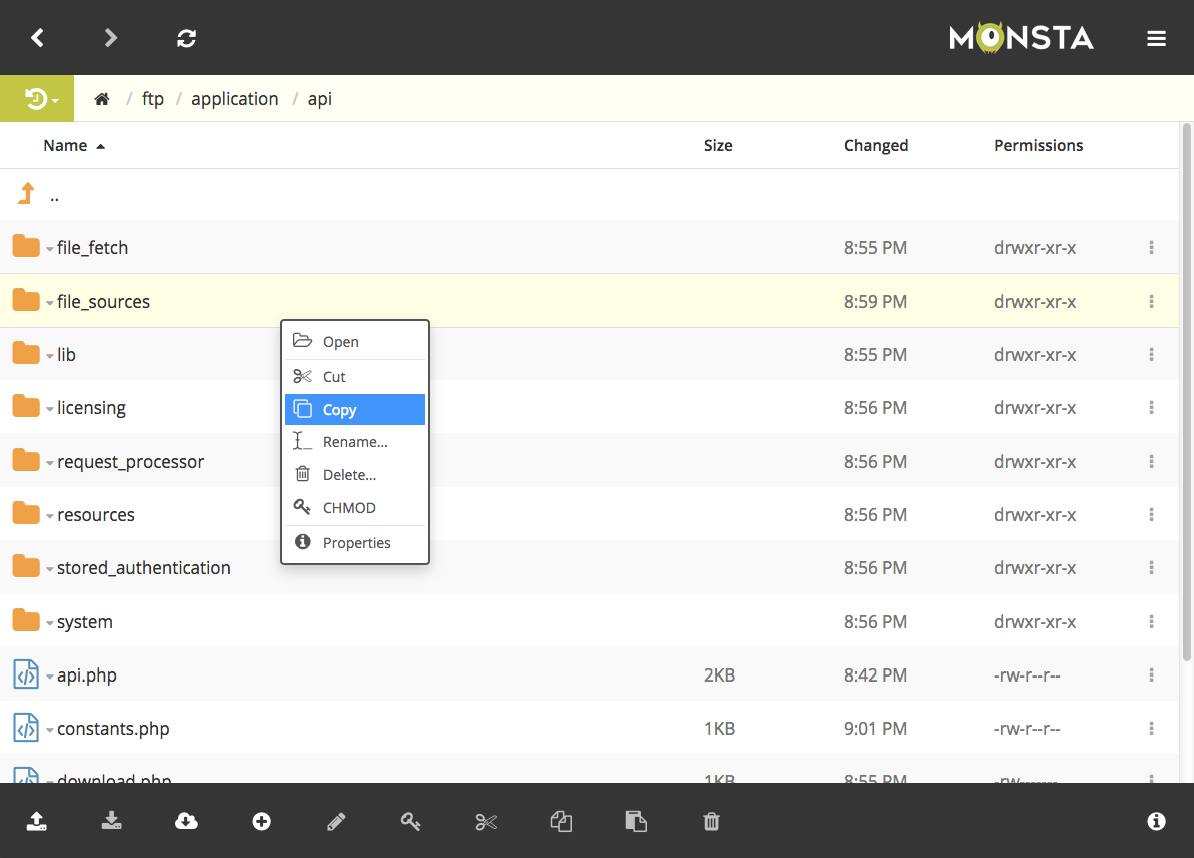Open the hamburger main menu
This screenshot has height=858, width=1194.
1156,38
